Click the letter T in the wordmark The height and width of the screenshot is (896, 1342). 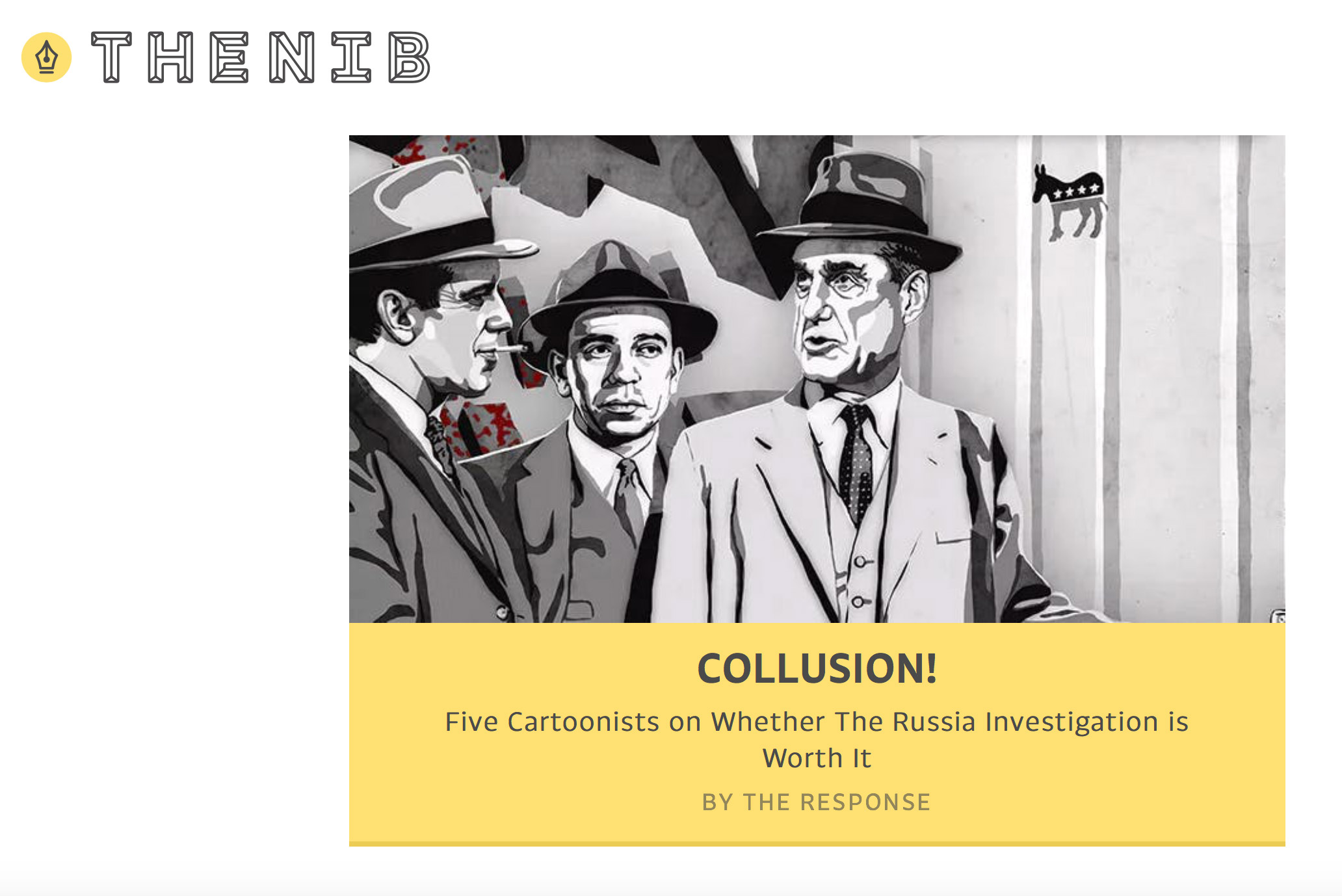(x=112, y=57)
